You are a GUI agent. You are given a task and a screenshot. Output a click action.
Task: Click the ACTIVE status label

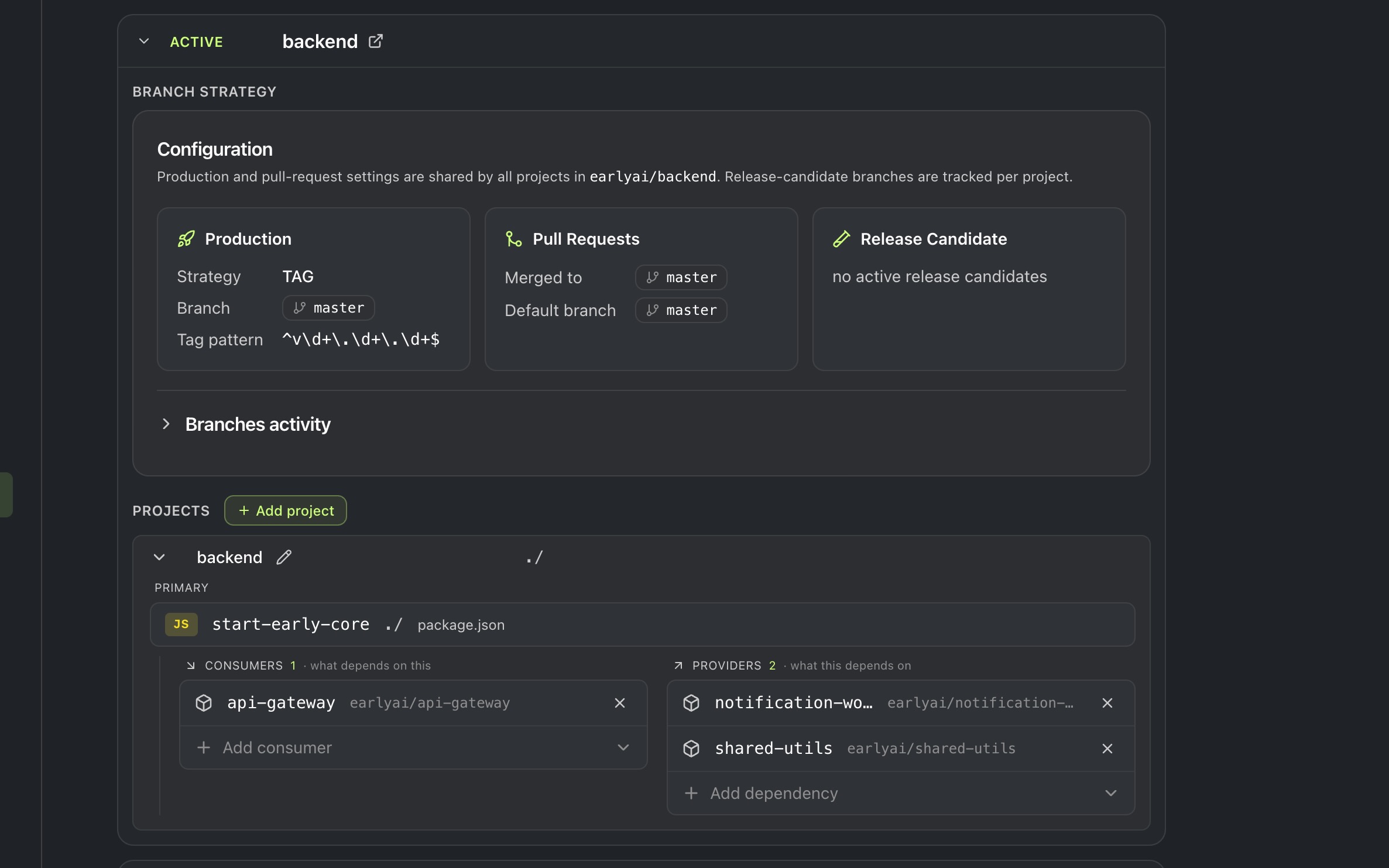197,42
